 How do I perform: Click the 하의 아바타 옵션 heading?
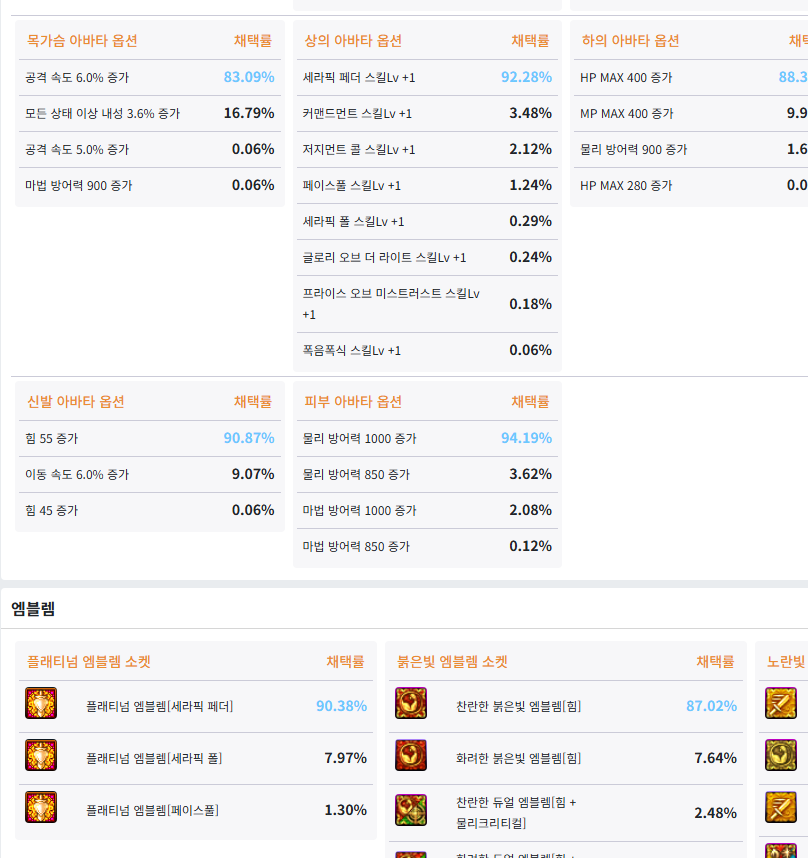[x=630, y=40]
